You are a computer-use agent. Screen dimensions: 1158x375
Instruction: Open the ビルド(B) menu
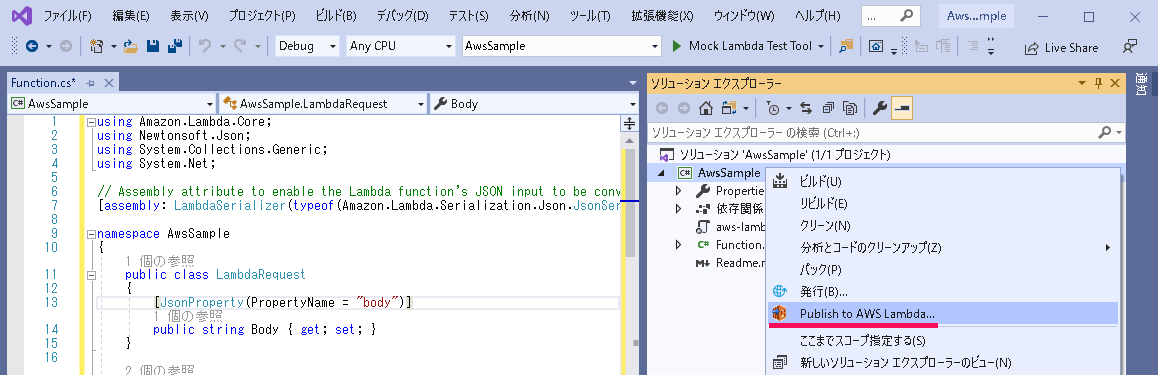click(x=335, y=16)
